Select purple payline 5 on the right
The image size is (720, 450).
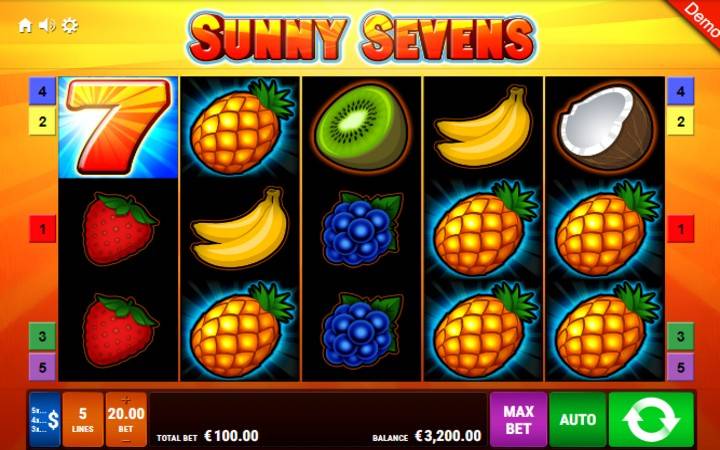coord(681,367)
